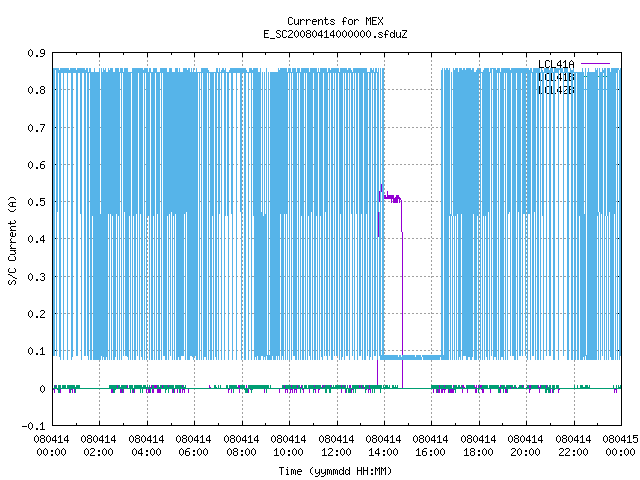Click the '080414 22:00' x-axis tick label
The height and width of the screenshot is (480, 640).
tap(573, 446)
